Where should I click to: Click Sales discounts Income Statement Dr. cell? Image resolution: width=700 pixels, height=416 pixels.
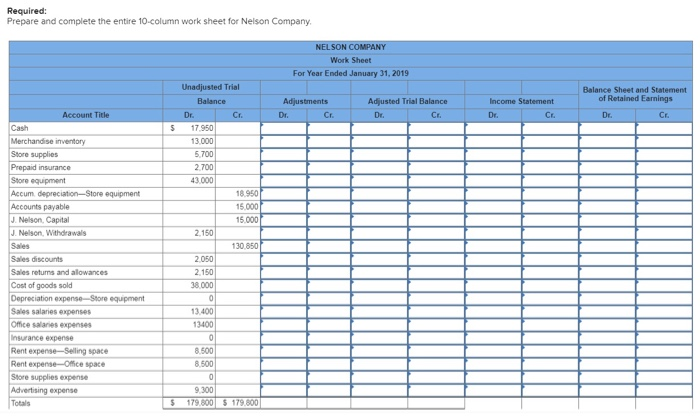click(x=493, y=259)
